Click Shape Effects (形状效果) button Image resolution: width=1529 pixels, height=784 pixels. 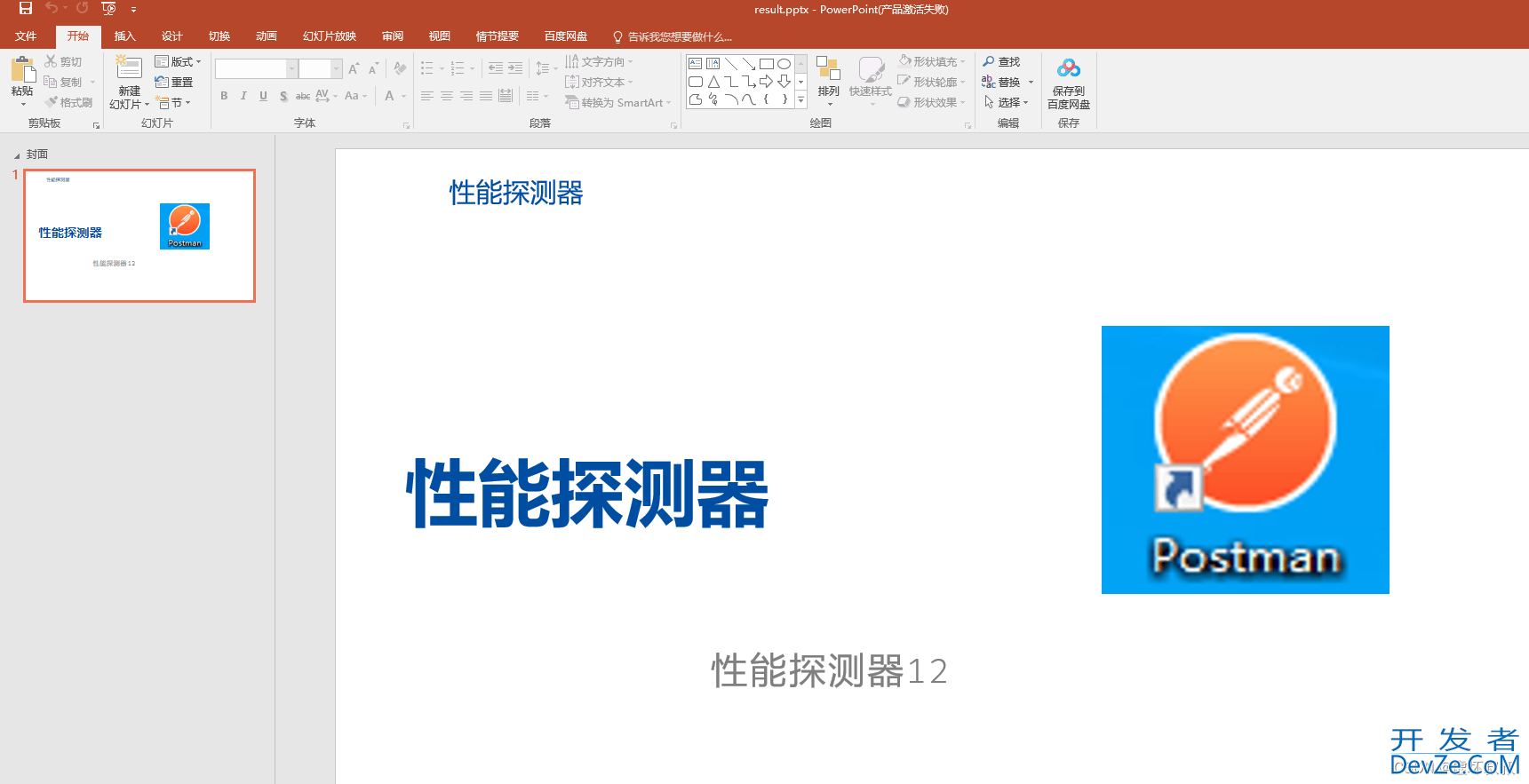(x=929, y=102)
